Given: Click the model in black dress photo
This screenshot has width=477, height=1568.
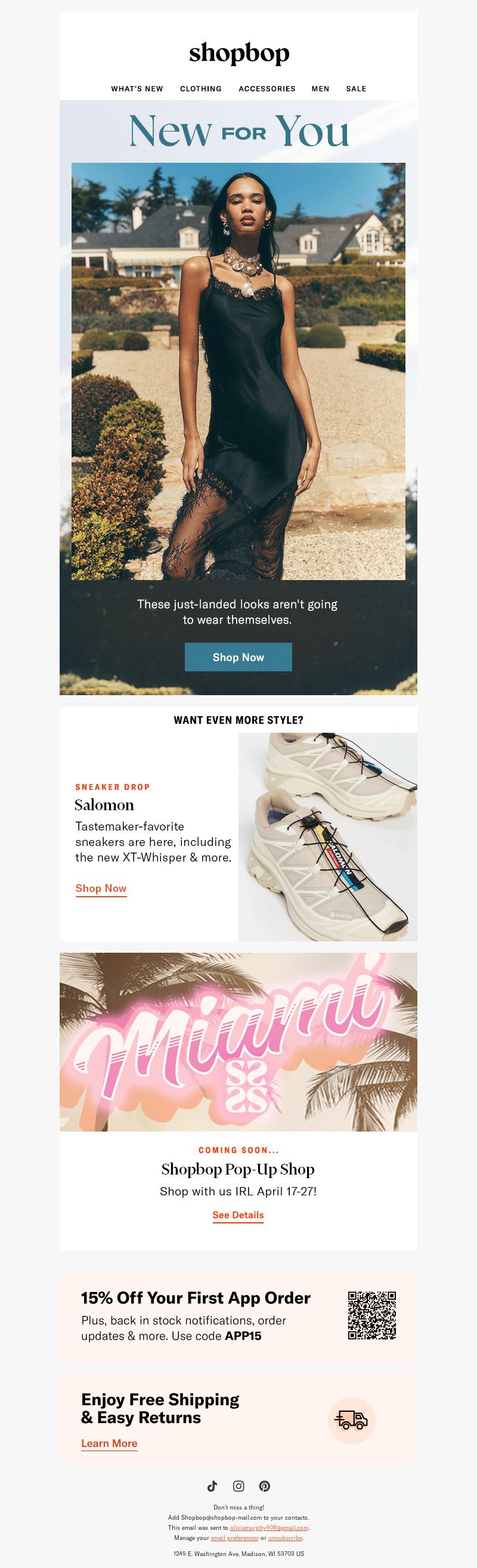Looking at the screenshot, I should point(238,371).
